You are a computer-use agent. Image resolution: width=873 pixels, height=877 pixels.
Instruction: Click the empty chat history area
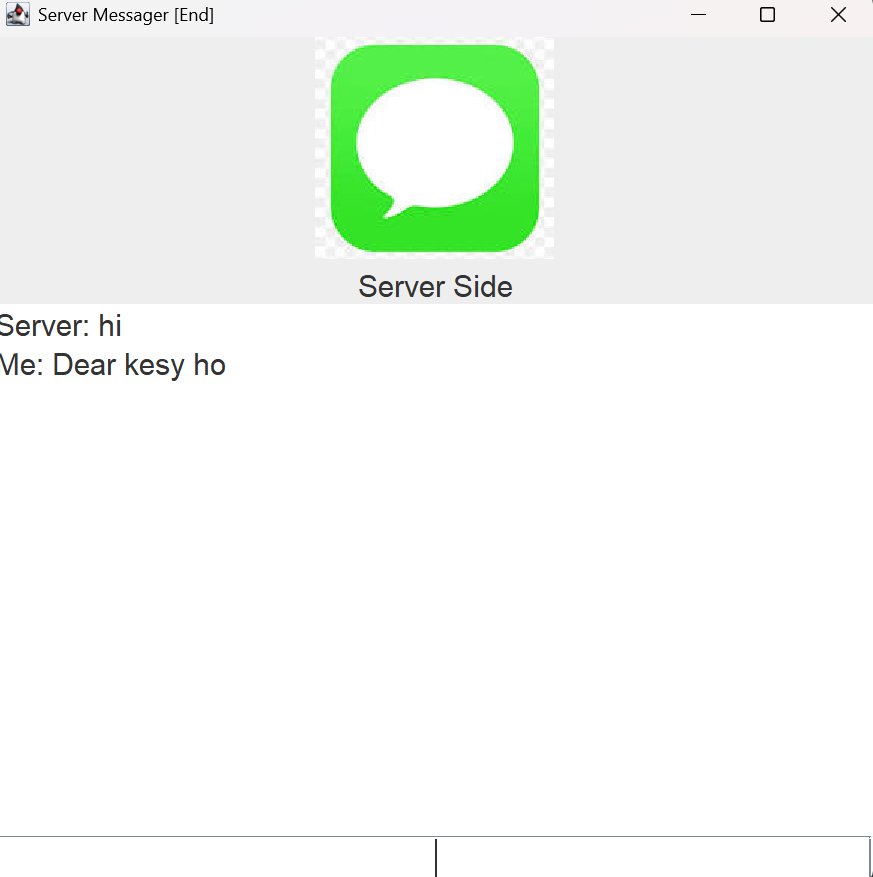[x=435, y=600]
